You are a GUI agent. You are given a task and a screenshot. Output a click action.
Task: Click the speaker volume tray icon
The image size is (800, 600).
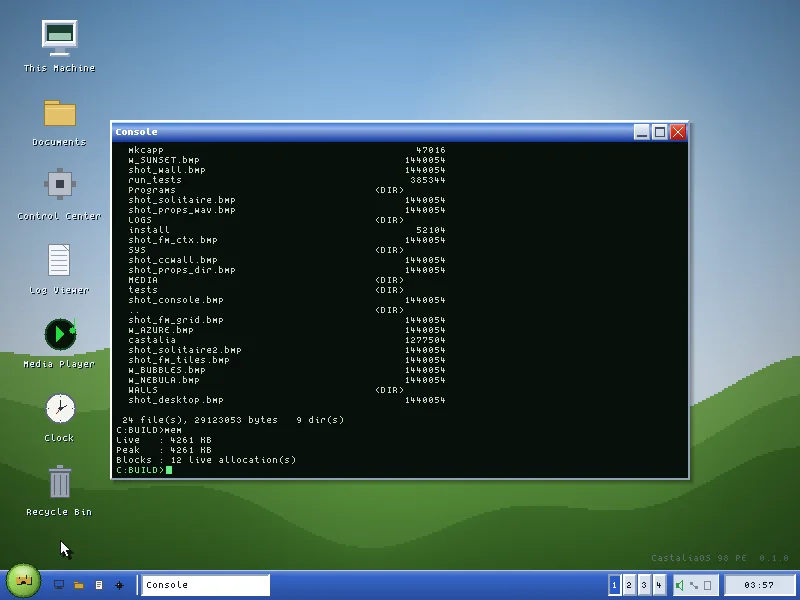[x=680, y=585]
